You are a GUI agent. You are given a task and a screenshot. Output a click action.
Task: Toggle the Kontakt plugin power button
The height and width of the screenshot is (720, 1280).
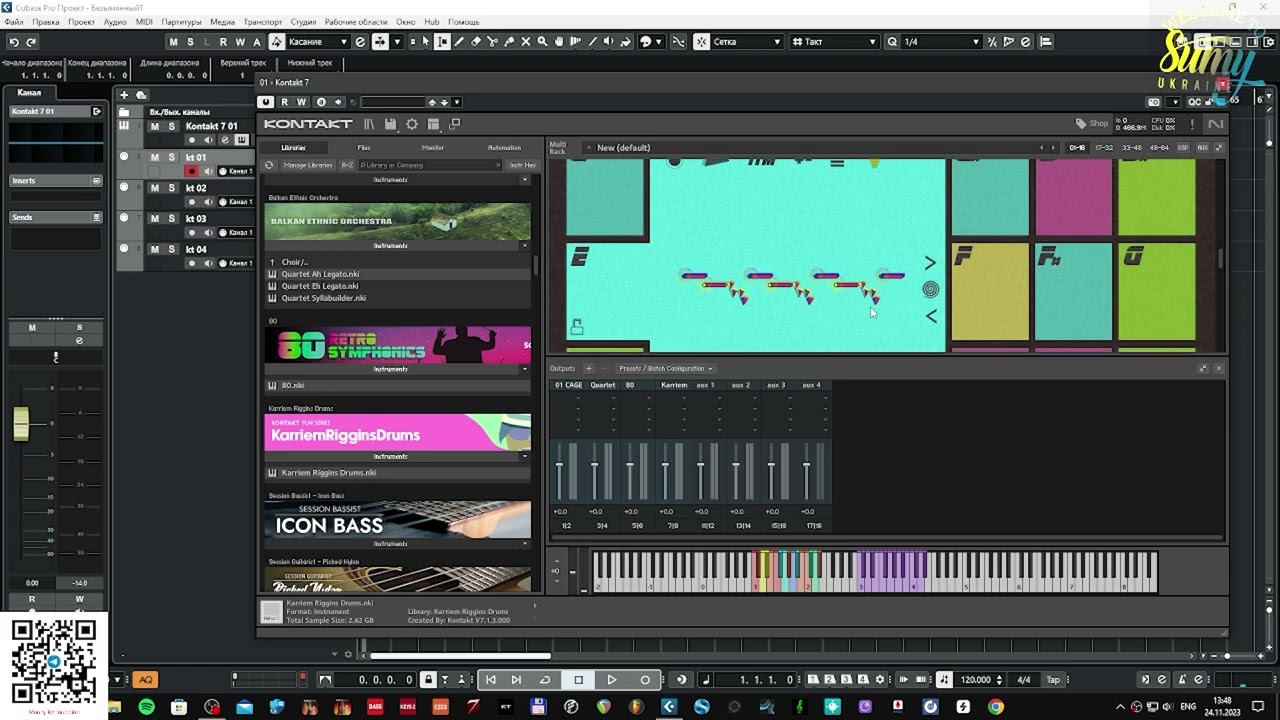coord(265,102)
